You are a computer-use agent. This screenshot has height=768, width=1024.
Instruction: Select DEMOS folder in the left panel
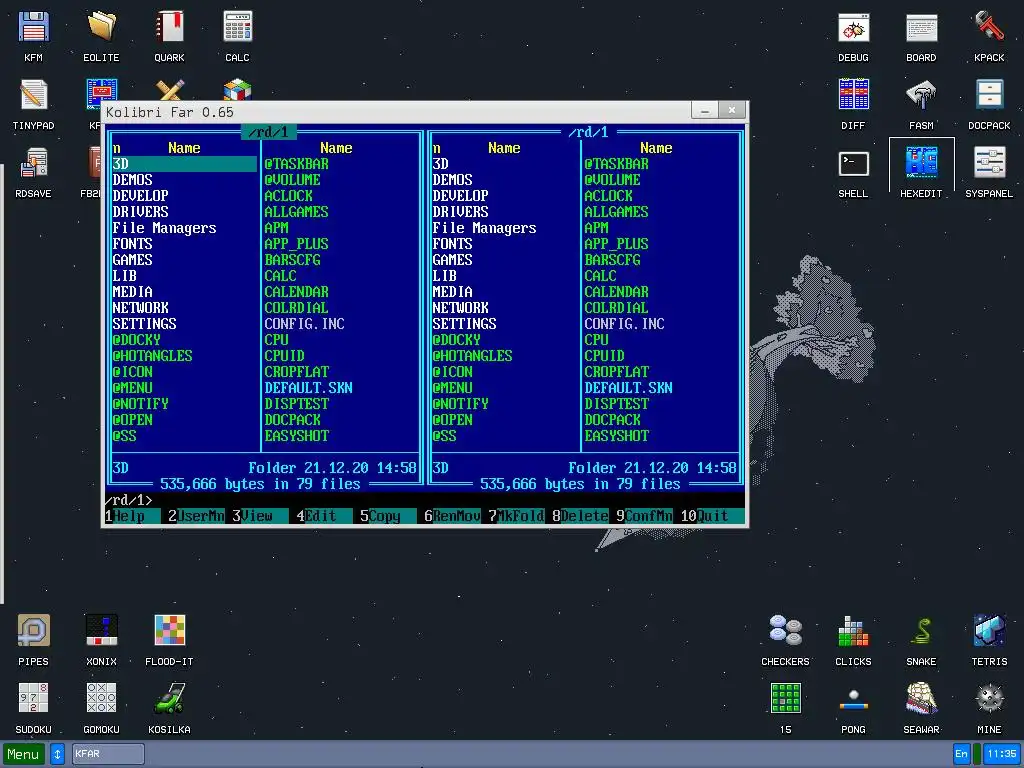tap(133, 180)
